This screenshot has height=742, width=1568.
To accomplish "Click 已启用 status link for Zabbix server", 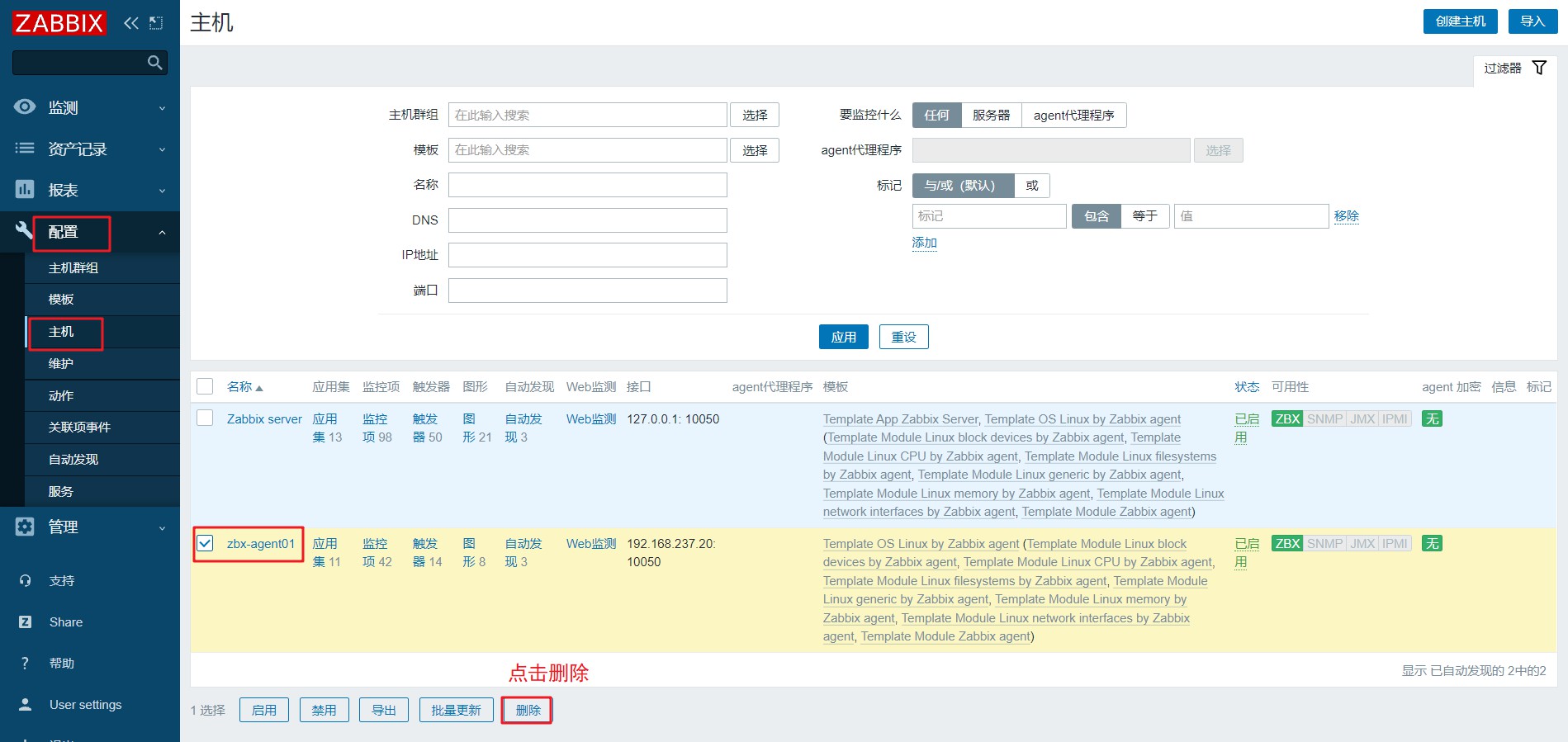I will pos(1246,428).
